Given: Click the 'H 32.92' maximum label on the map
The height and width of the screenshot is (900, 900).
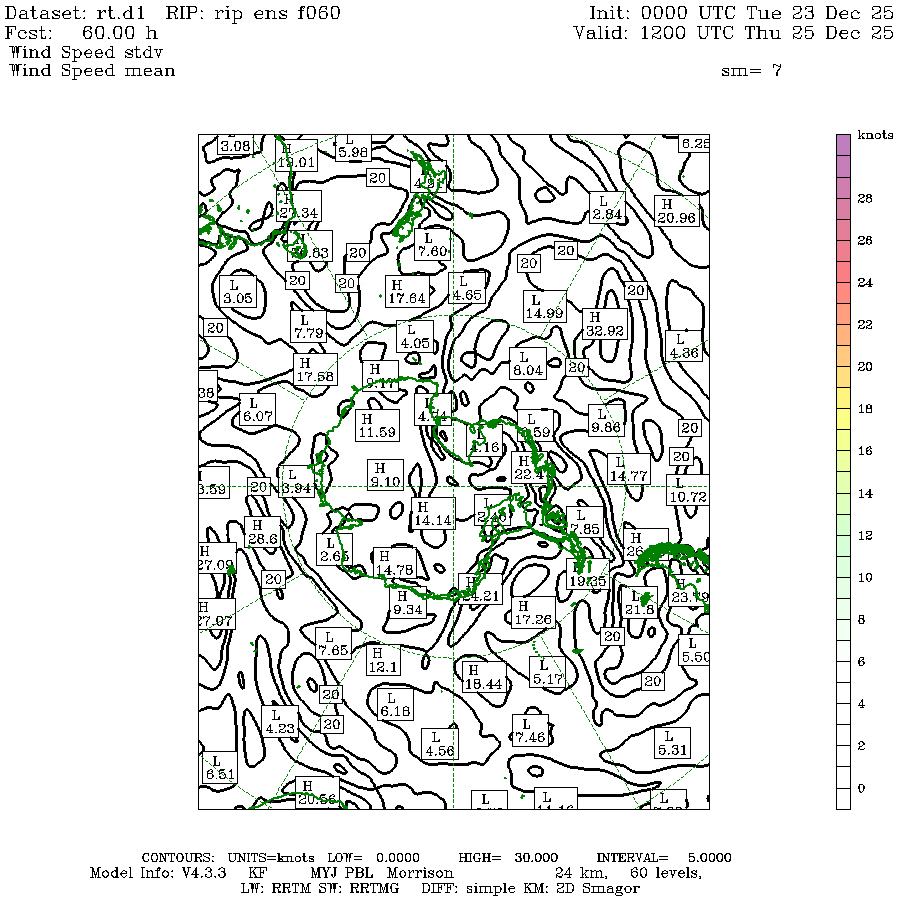Looking at the screenshot, I should point(604,324).
